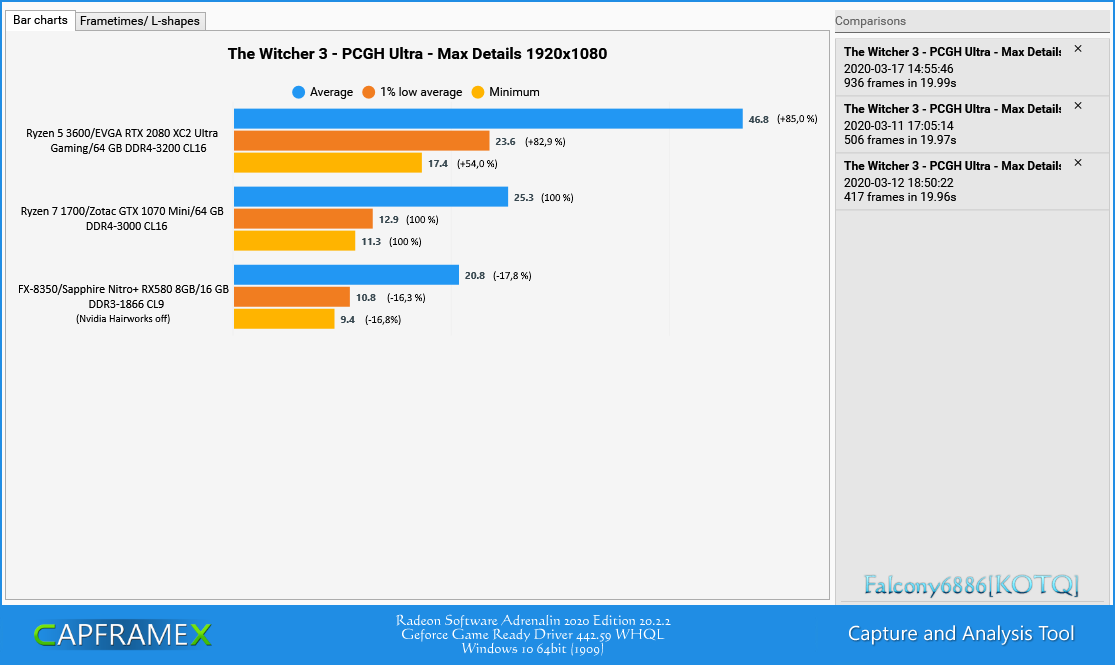This screenshot has width=1115, height=665.
Task: Click the (-16,3 %) percentage label
Action: coord(406,297)
